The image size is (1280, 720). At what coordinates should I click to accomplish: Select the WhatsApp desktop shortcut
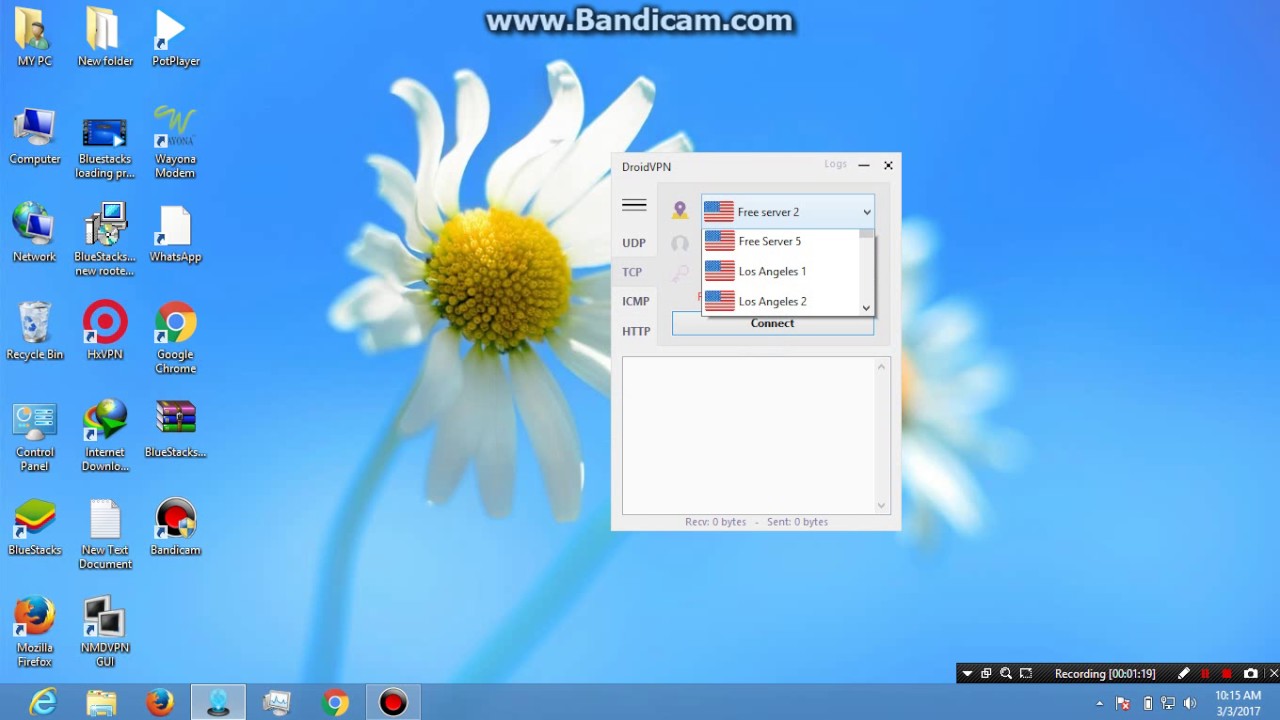coord(175,234)
